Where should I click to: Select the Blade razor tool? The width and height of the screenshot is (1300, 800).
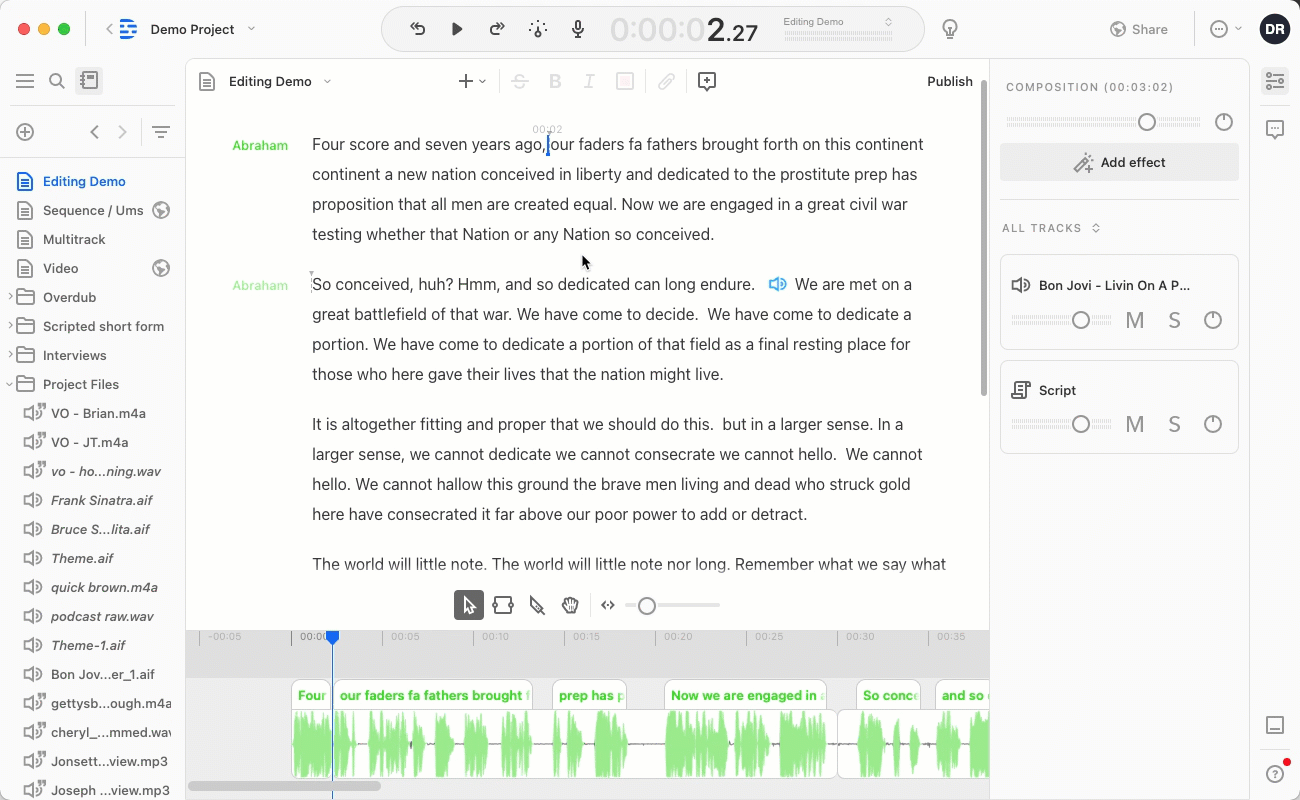537,605
